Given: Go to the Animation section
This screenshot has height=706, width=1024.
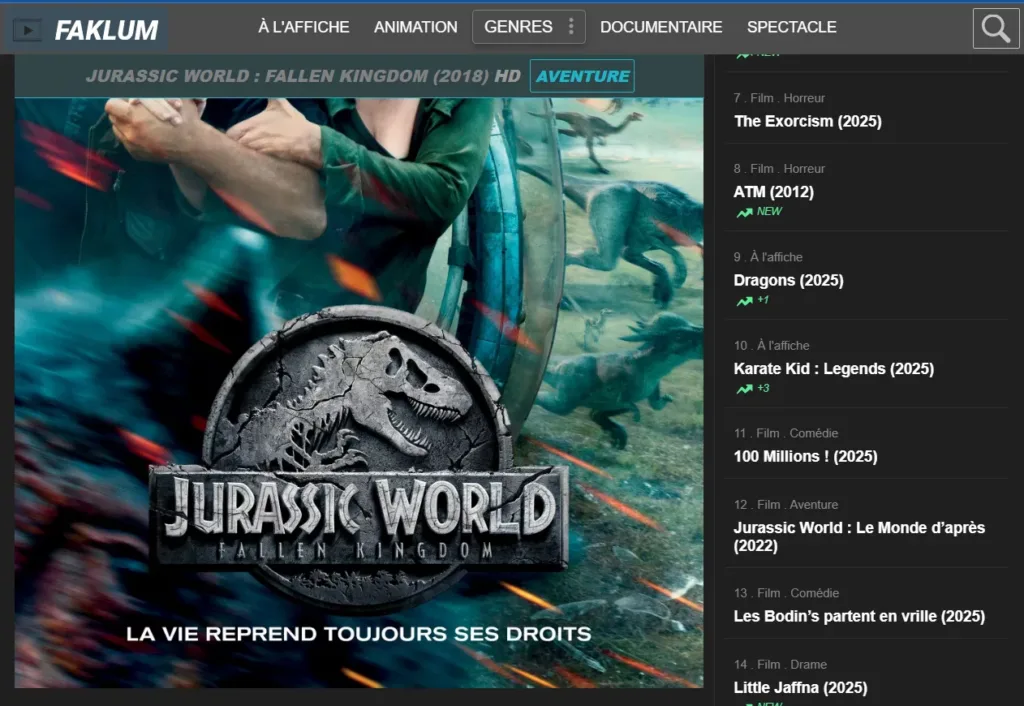Looking at the screenshot, I should coord(415,27).
